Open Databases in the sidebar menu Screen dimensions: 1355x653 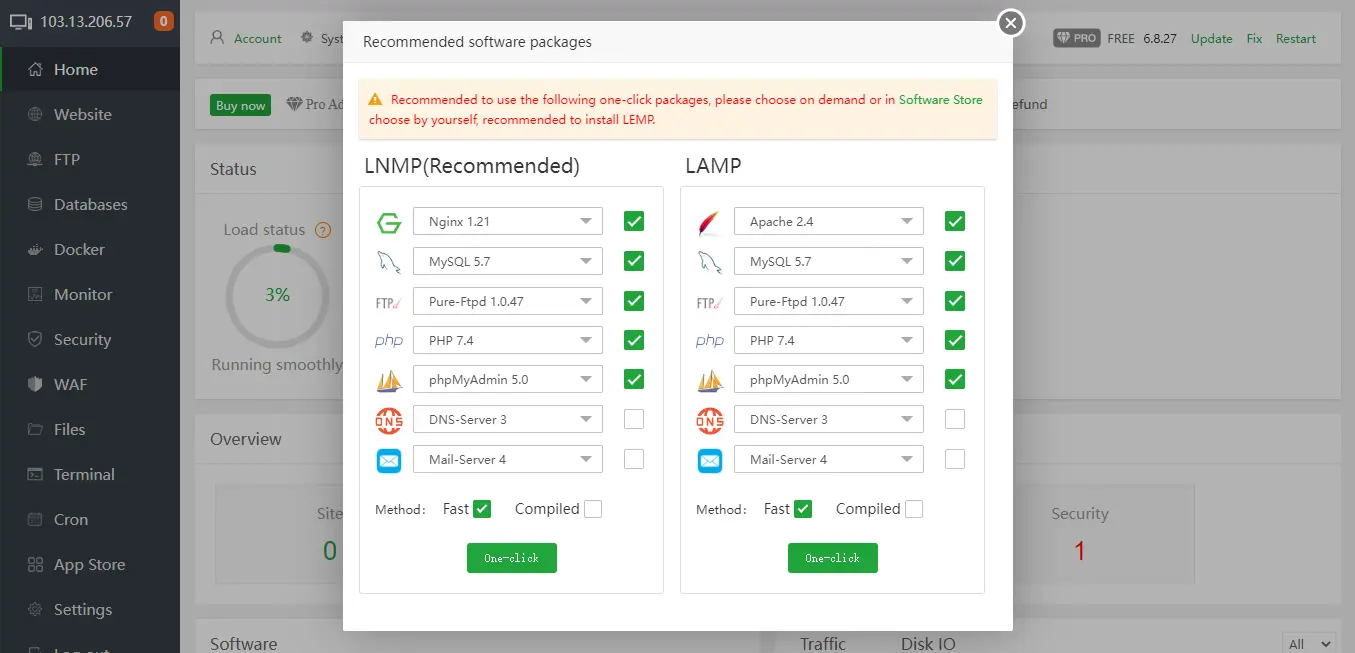click(90, 204)
